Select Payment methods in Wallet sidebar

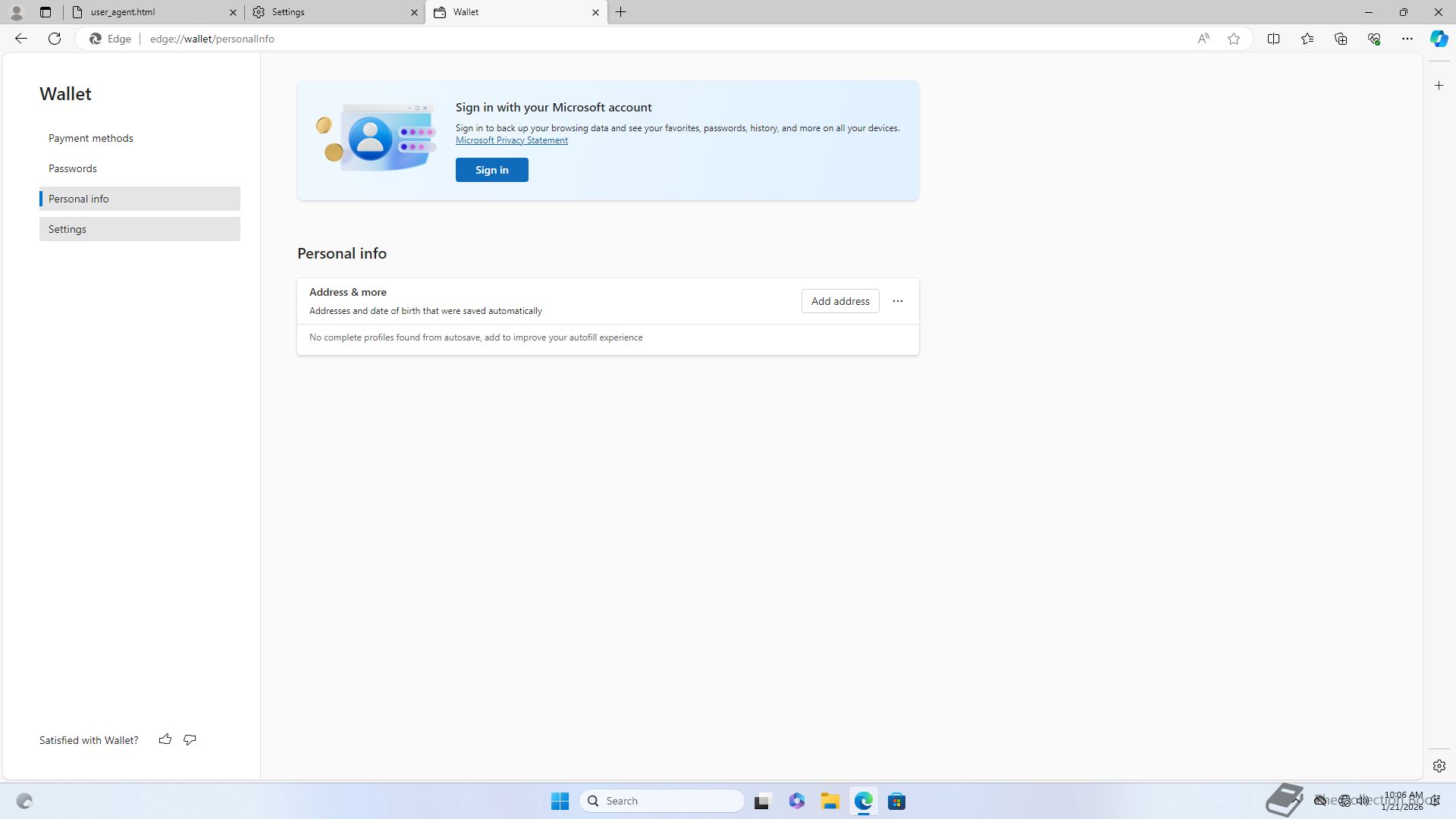point(91,138)
